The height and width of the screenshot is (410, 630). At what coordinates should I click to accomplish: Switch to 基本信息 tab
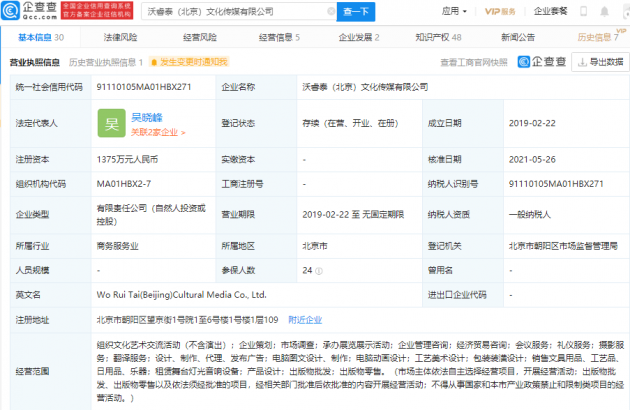[41, 37]
